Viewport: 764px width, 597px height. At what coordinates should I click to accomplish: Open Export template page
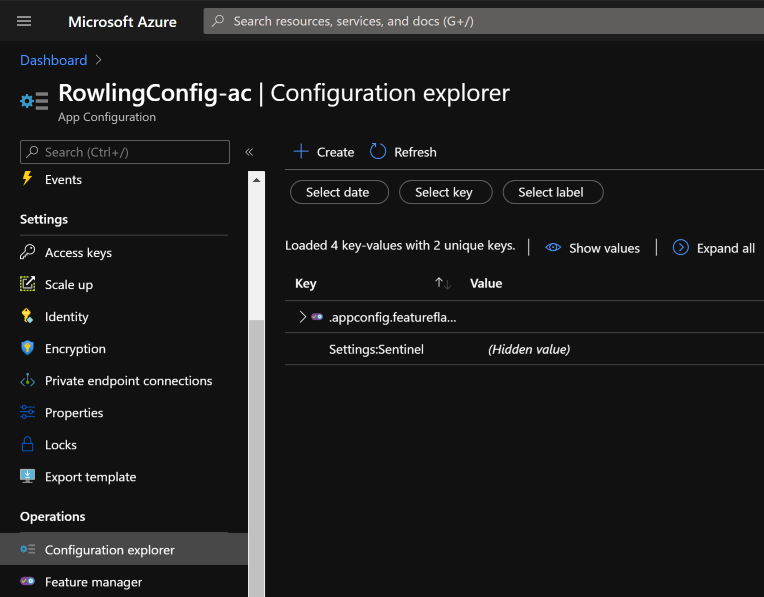coord(91,477)
